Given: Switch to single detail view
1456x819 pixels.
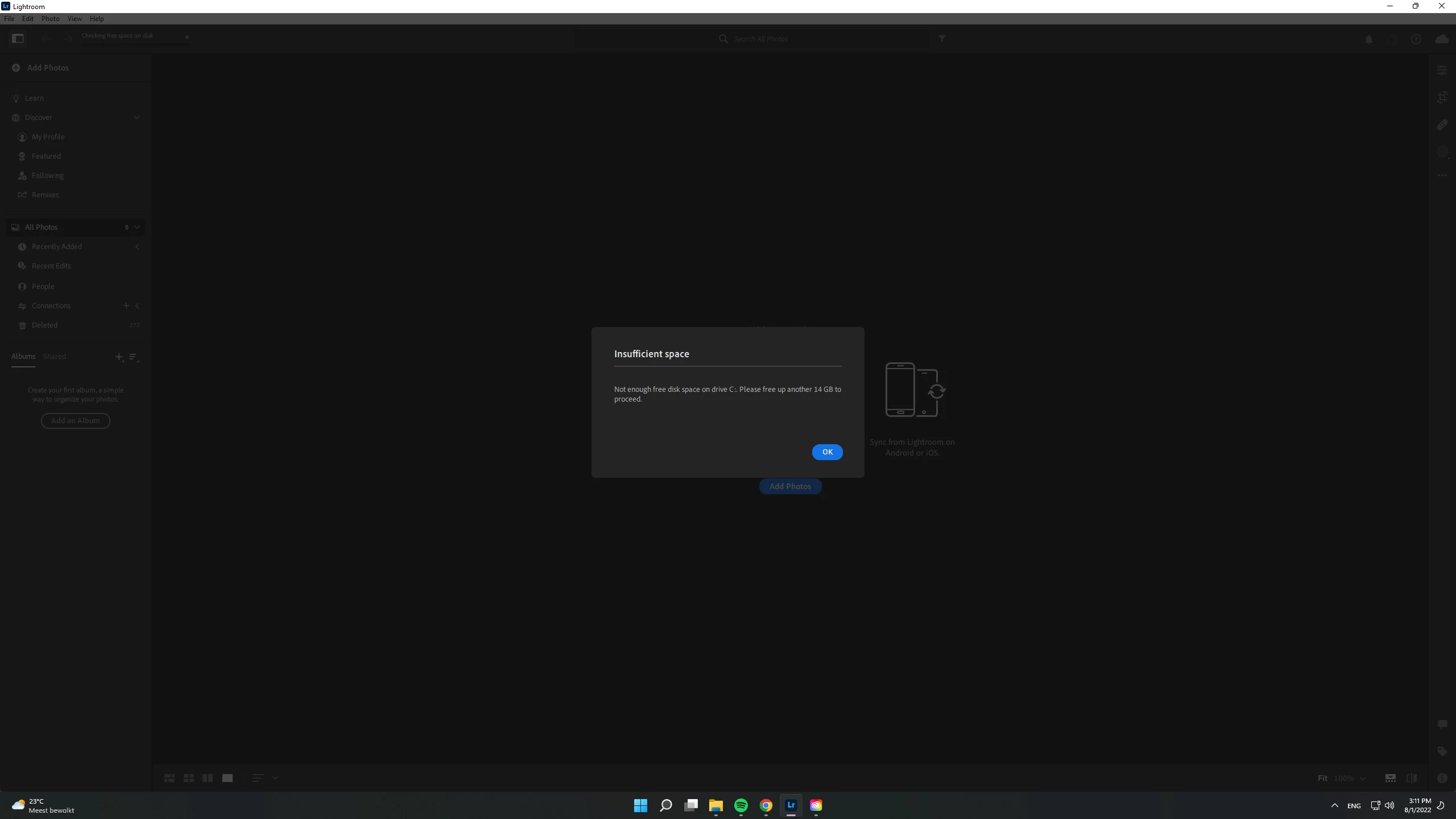Looking at the screenshot, I should [227, 778].
